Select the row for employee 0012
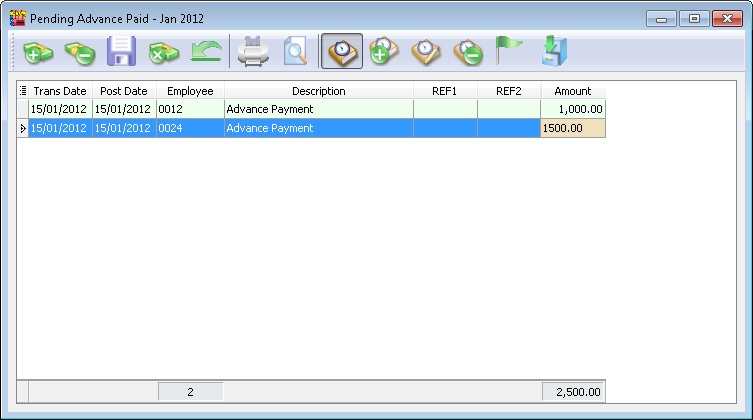This screenshot has height=420, width=753. pyautogui.click(x=190, y=109)
